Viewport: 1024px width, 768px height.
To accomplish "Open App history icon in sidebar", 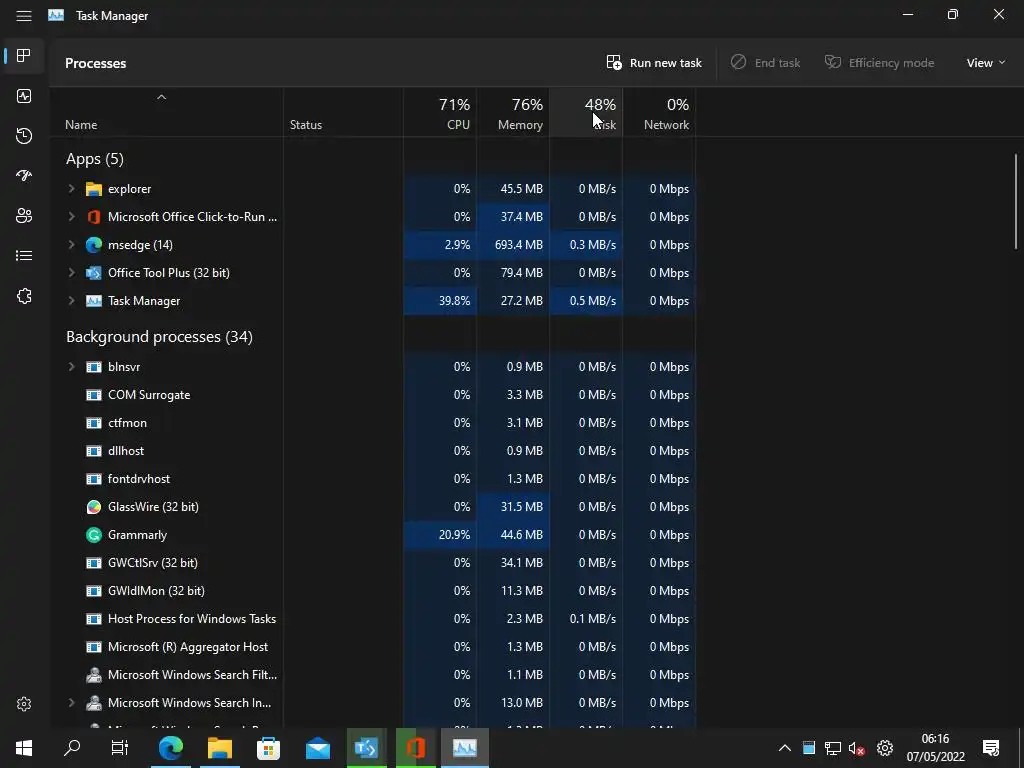I will point(24,136).
